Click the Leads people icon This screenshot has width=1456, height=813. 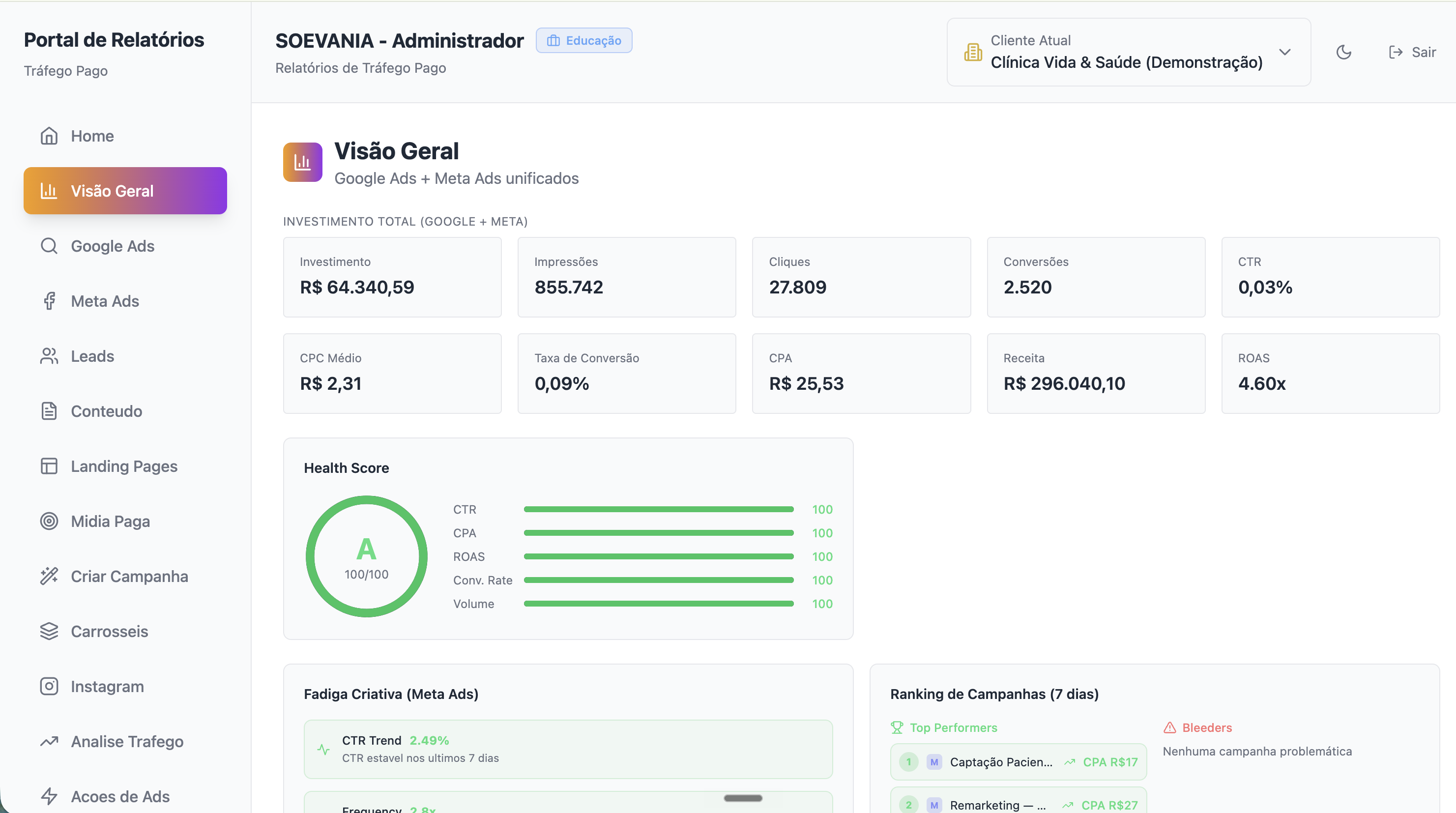pos(49,356)
